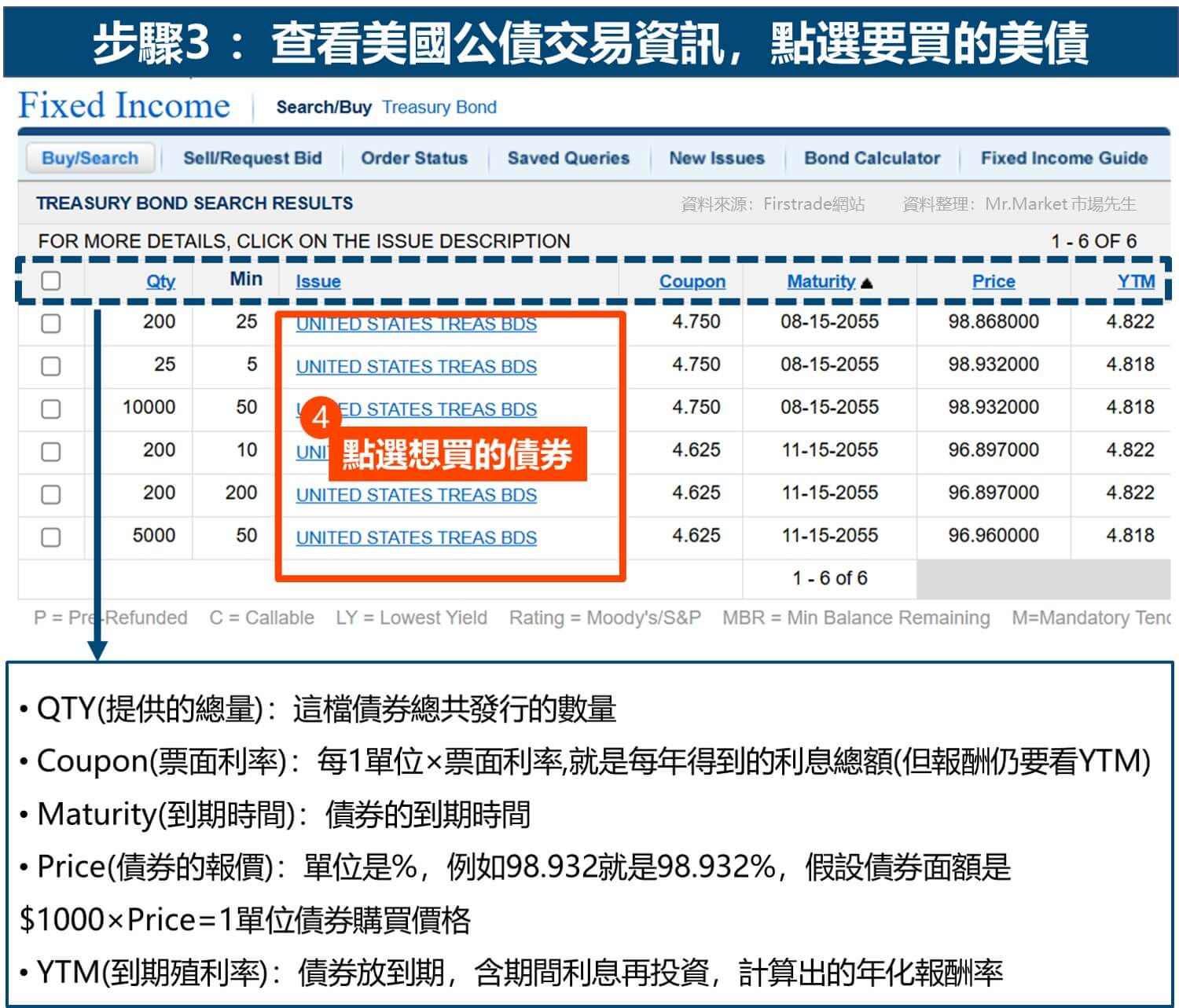Sort bonds by Qty column header
Viewport: 1179px width, 1008px height.
160,281
